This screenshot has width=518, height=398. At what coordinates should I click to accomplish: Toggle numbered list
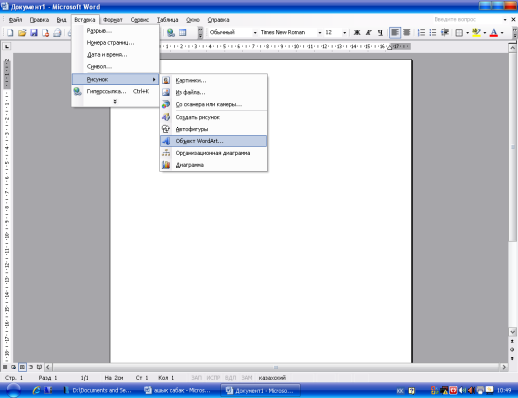coord(421,33)
